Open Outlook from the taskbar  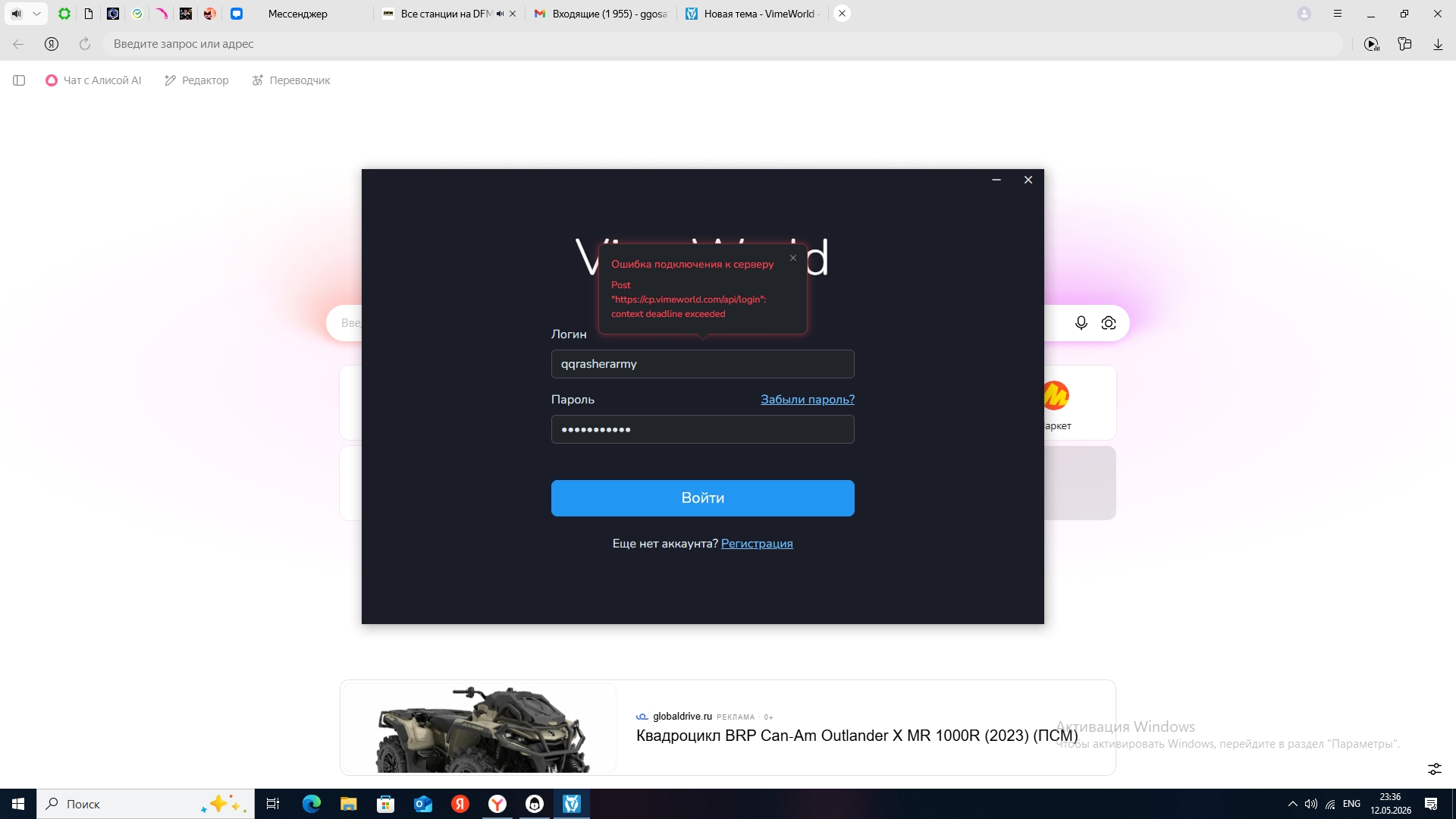422,804
